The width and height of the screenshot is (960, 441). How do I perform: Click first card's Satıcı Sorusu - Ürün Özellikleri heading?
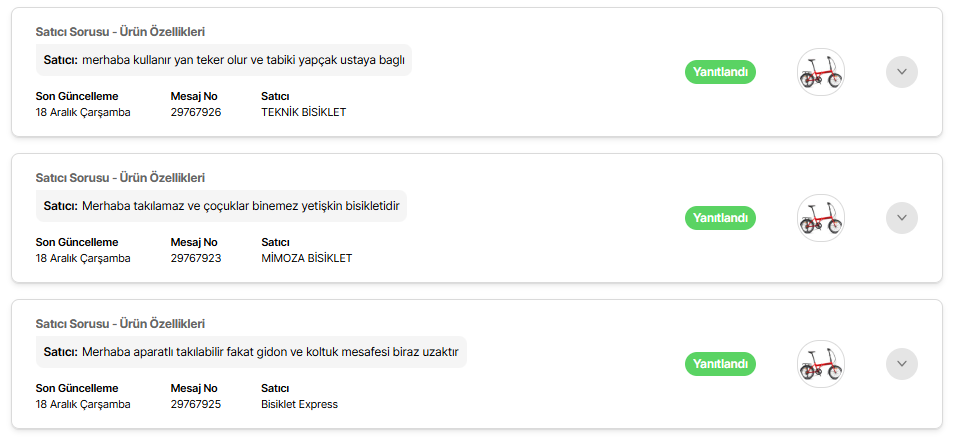pos(120,32)
